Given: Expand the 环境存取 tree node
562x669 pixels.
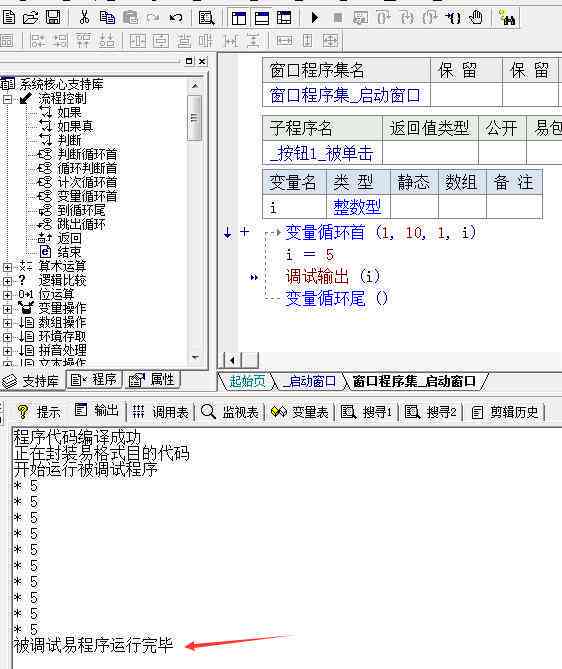Looking at the screenshot, I should [x=7, y=337].
